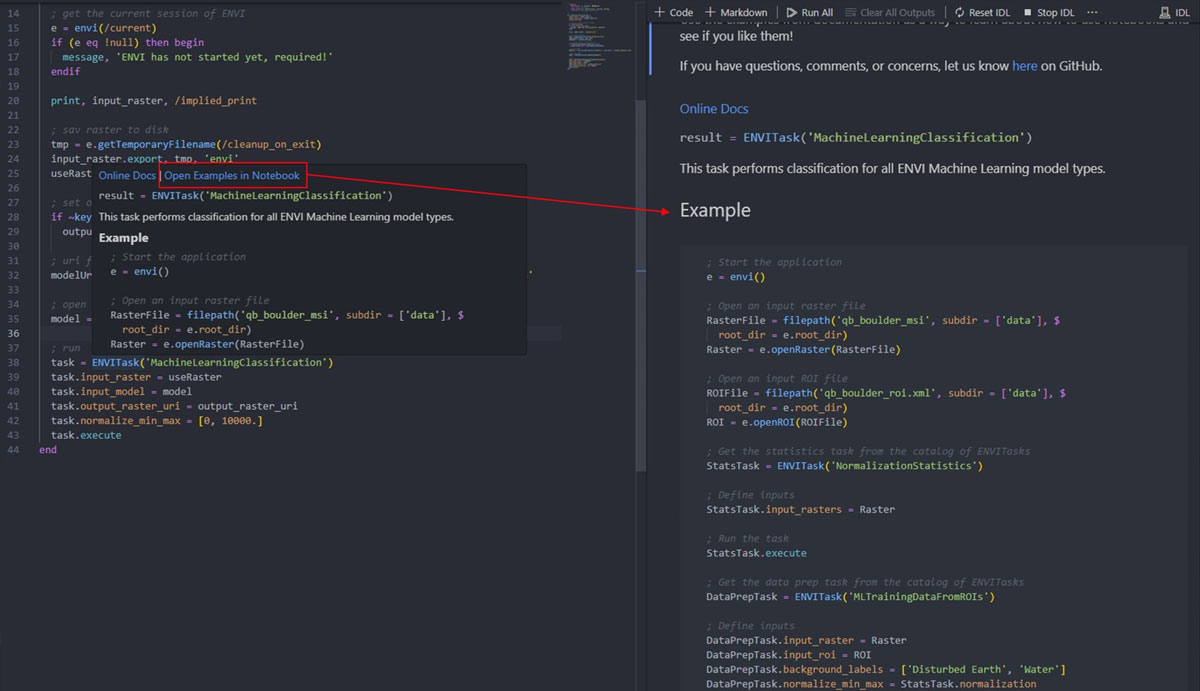Click the task.execute line in editor
Viewport: 1200px width, 691px height.
[x=86, y=435]
